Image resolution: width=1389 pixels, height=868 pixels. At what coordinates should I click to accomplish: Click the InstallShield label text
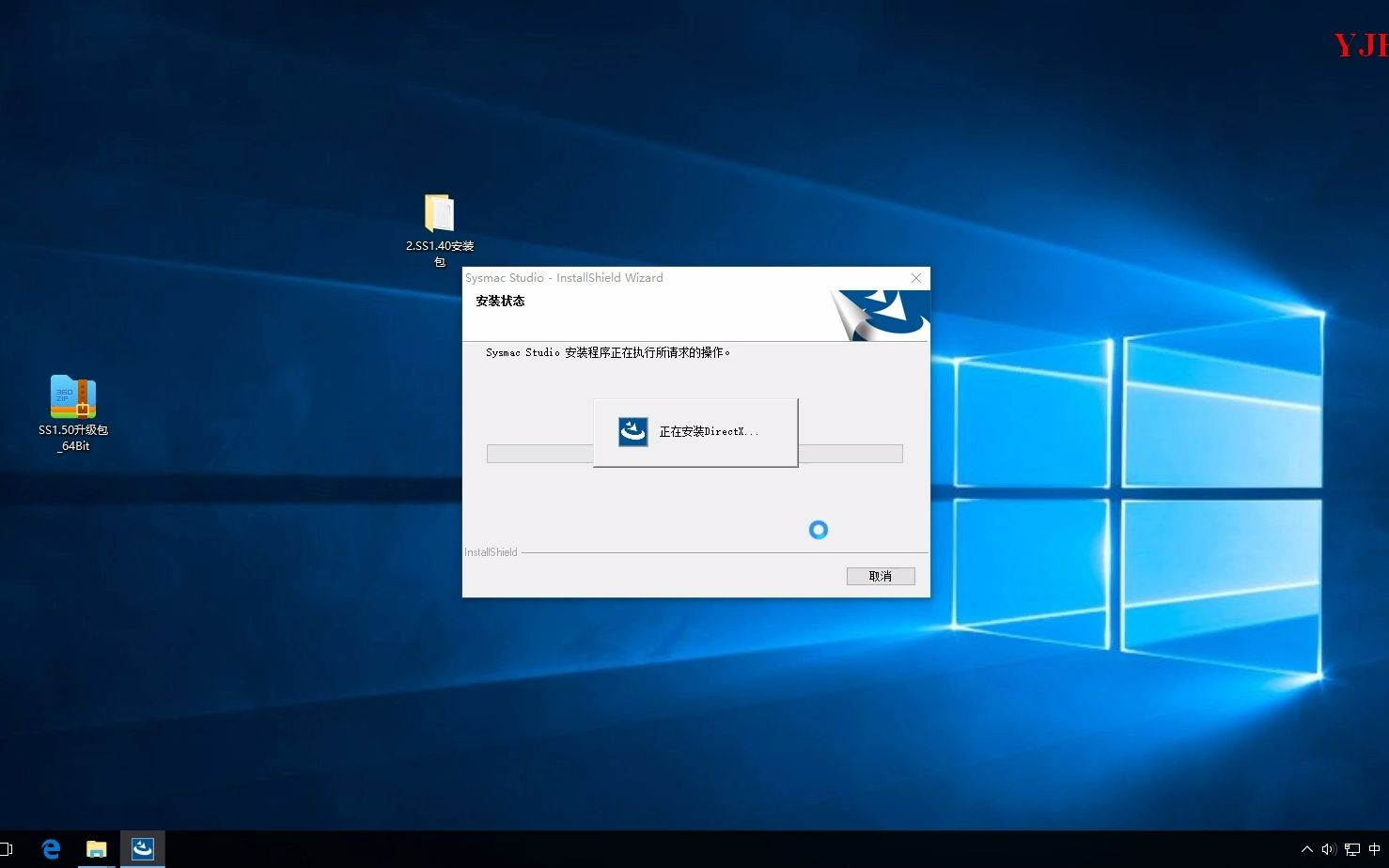tap(491, 552)
